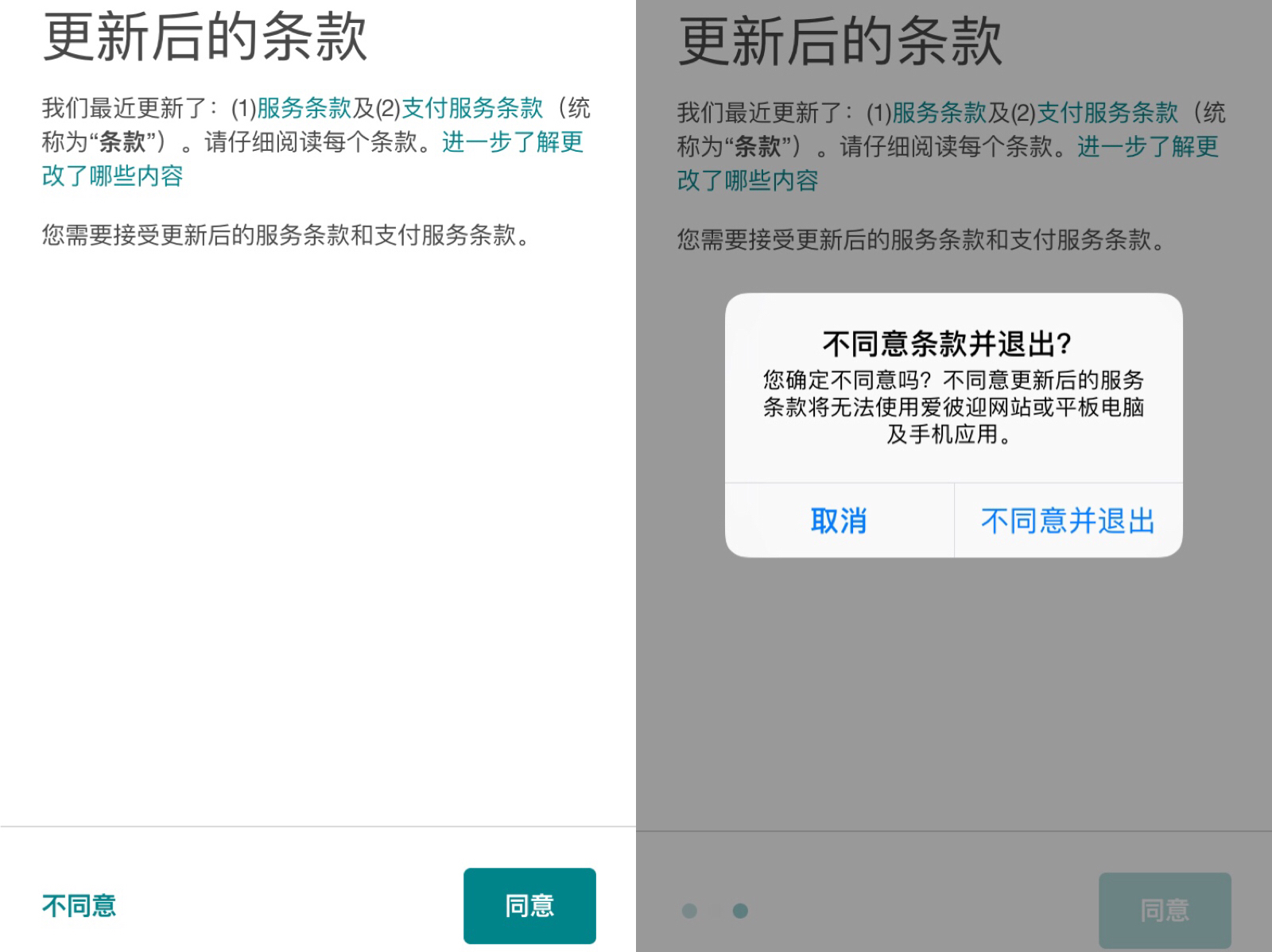Tap 不同意 on left screen
Screen dimensions: 1272x952
click(79, 905)
